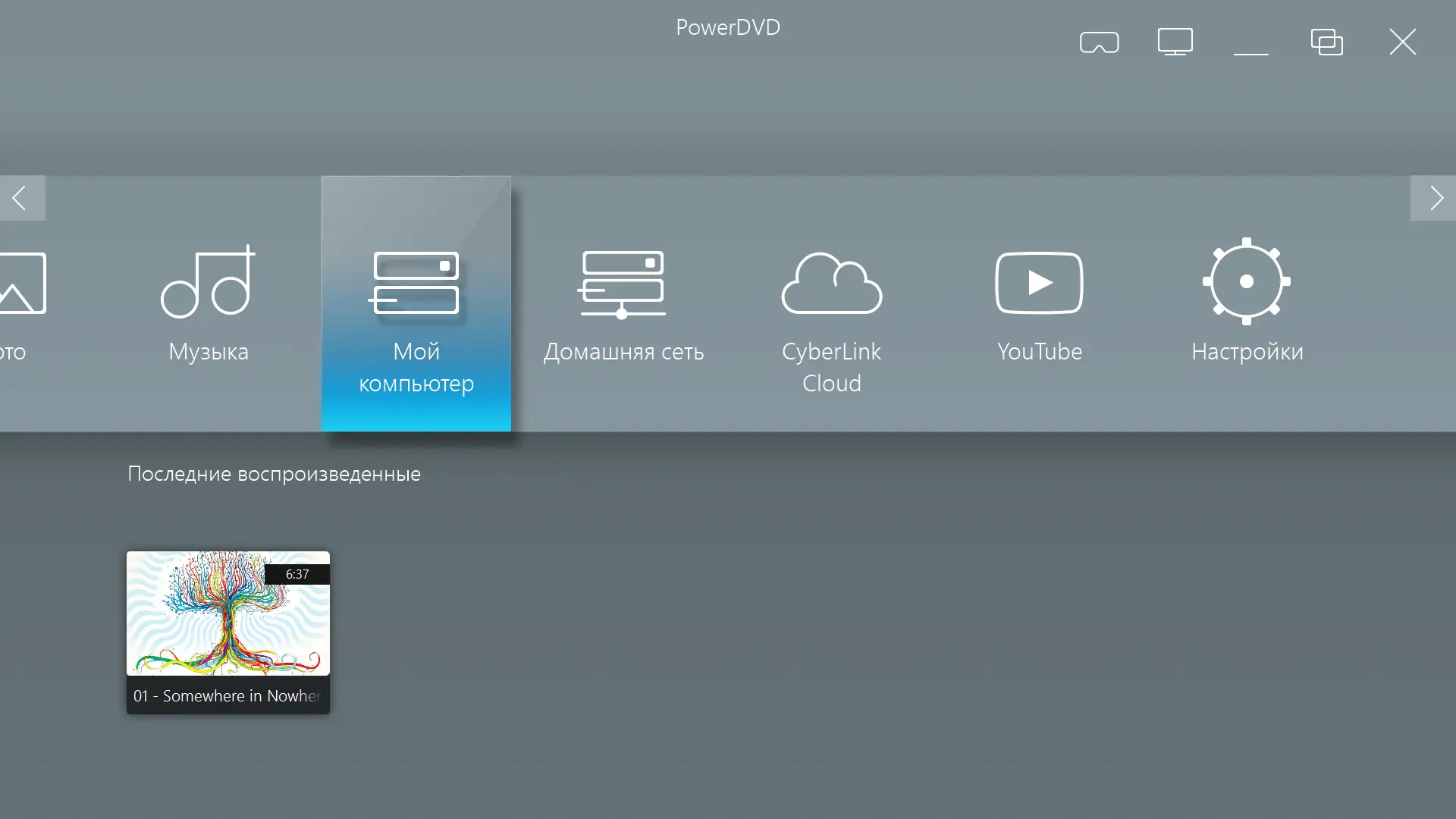Play the Somewhere in Nowhere thumbnail
Viewport: 1456px width, 819px height.
[227, 613]
